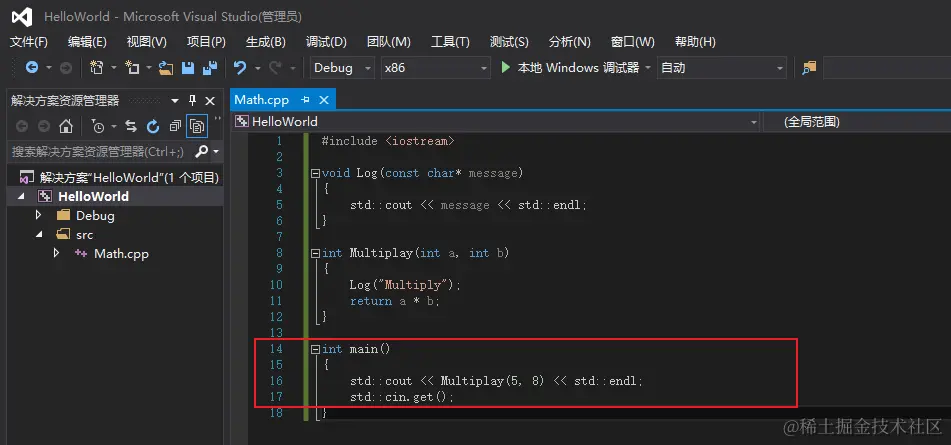Open the 调试(D) menu
The width and height of the screenshot is (951, 445).
(x=326, y=42)
